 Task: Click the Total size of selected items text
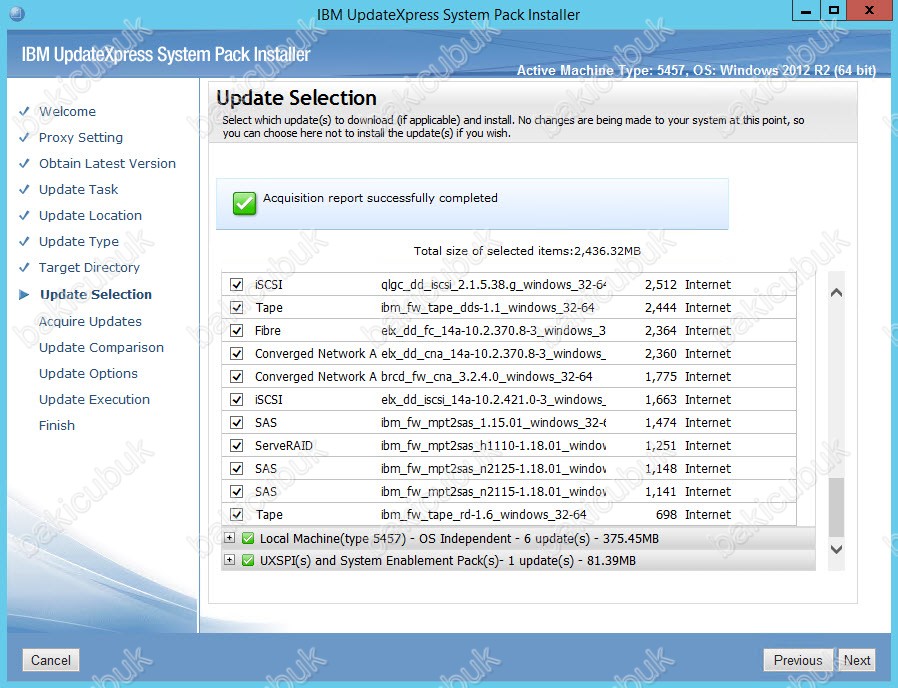pyautogui.click(x=527, y=251)
